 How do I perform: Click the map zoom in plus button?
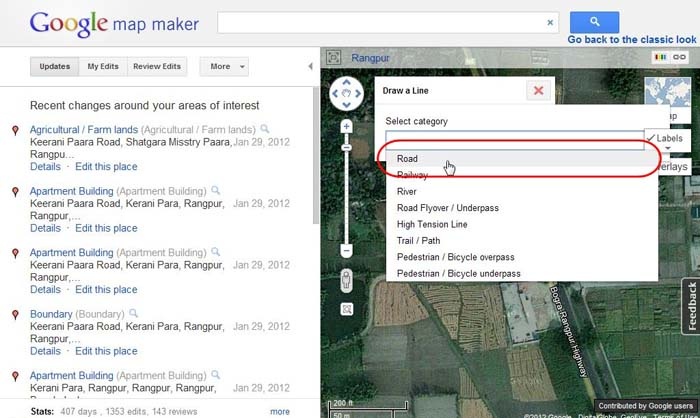(346, 127)
